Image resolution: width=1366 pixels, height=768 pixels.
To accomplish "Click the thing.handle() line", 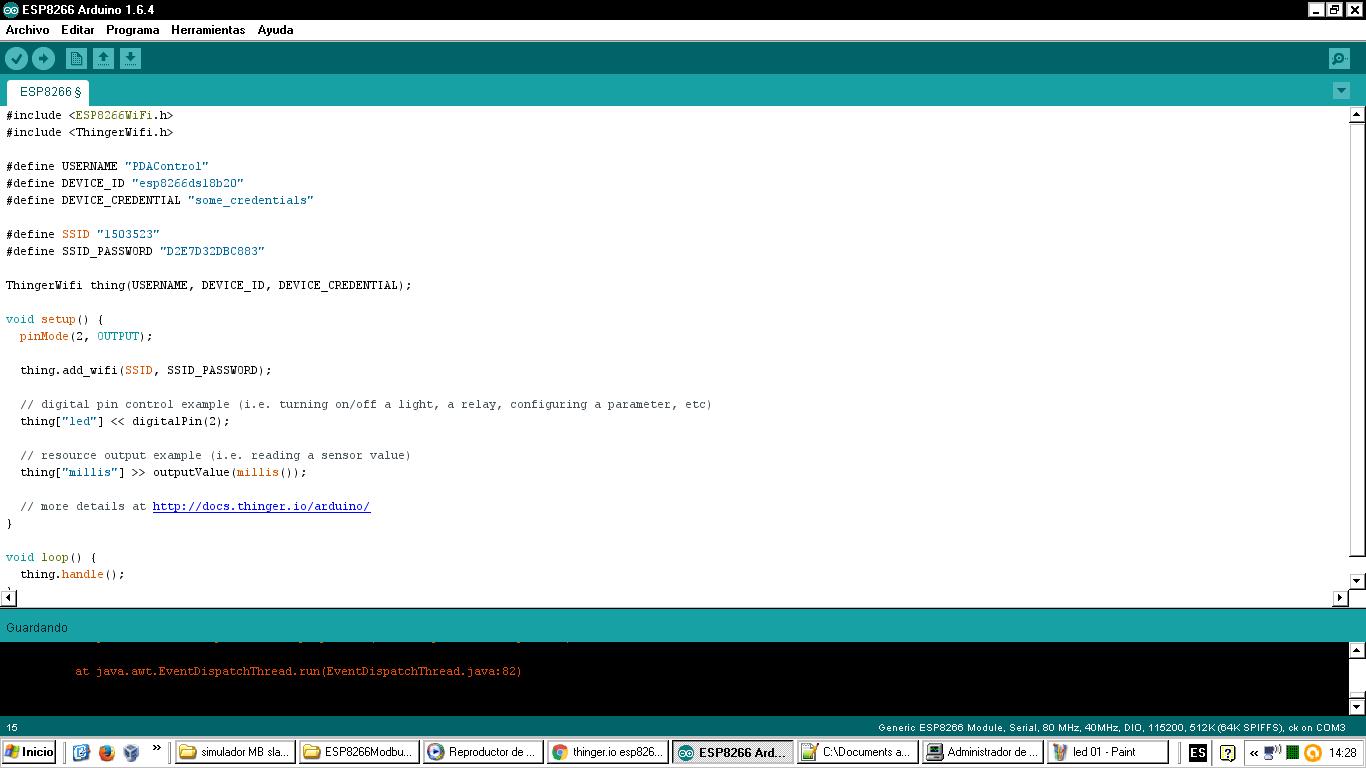I will pyautogui.click(x=72, y=574).
